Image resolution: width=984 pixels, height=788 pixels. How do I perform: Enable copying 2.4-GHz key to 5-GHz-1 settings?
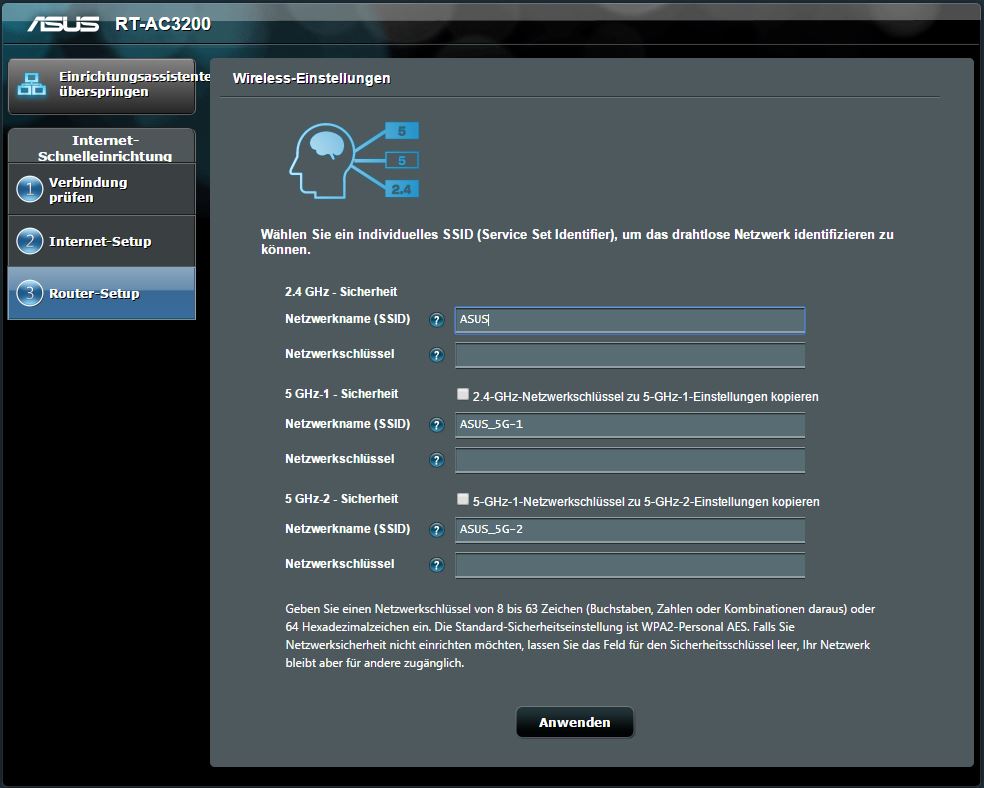[462, 395]
